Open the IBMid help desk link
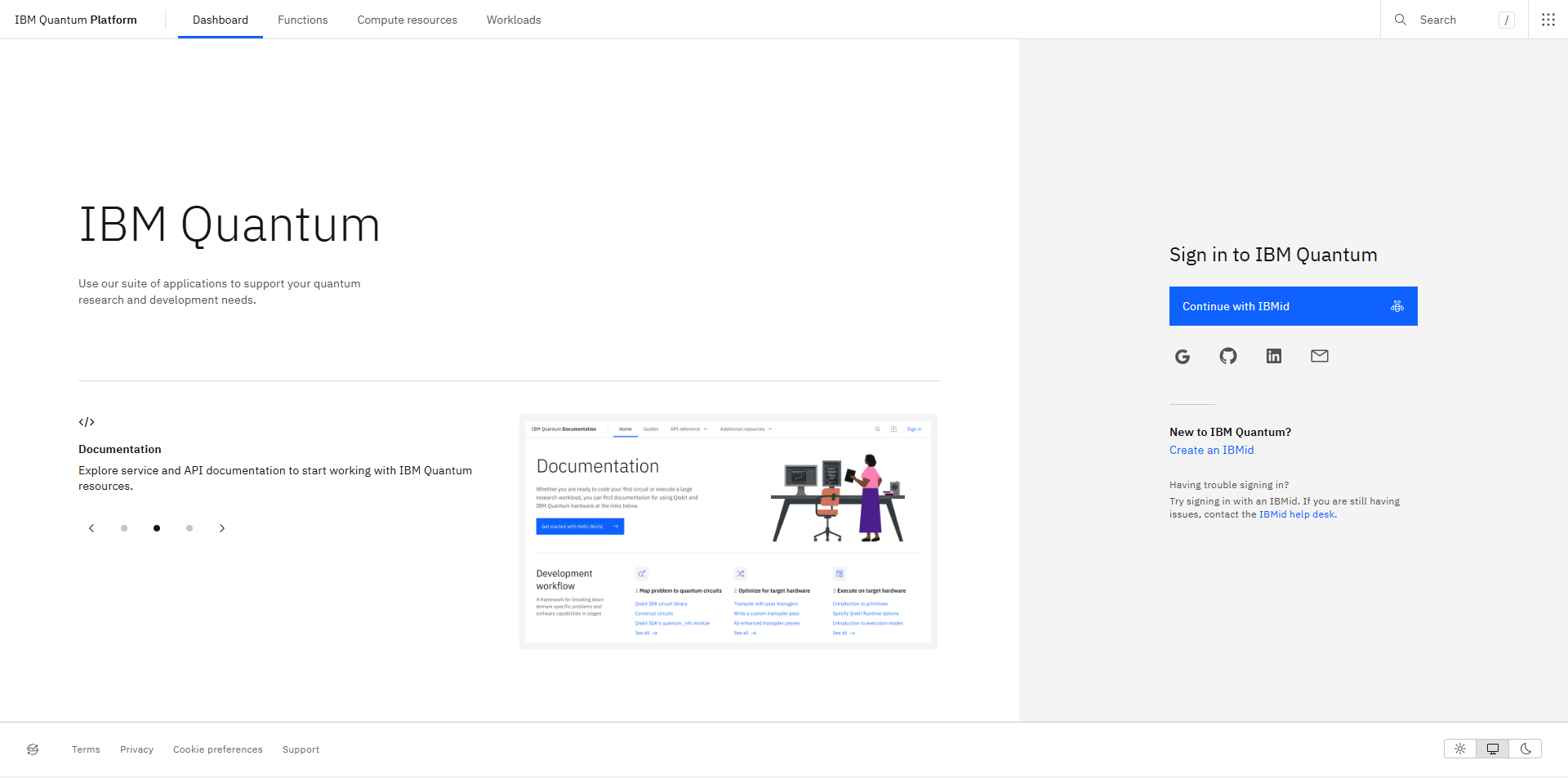Viewport: 1568px width, 778px height. click(1297, 514)
